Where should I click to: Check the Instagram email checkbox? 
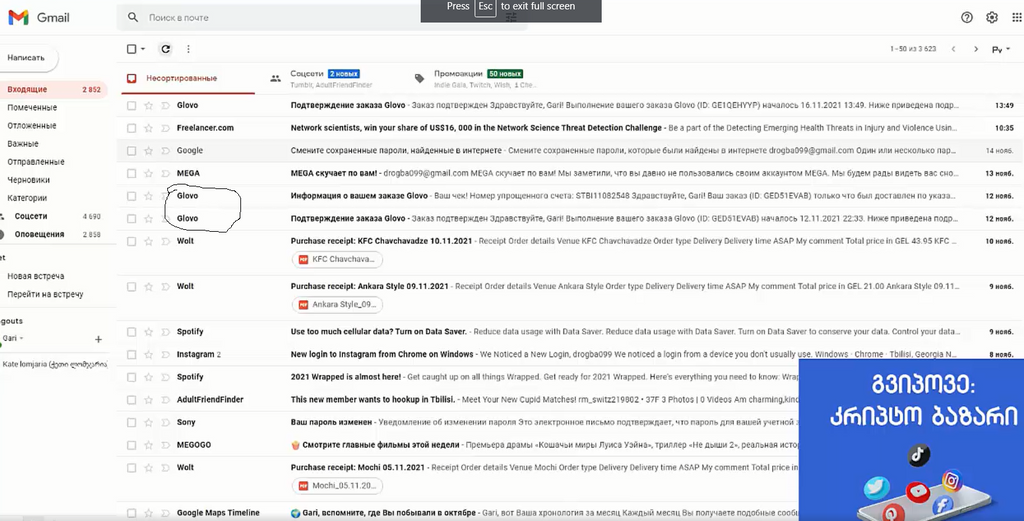[131, 355]
